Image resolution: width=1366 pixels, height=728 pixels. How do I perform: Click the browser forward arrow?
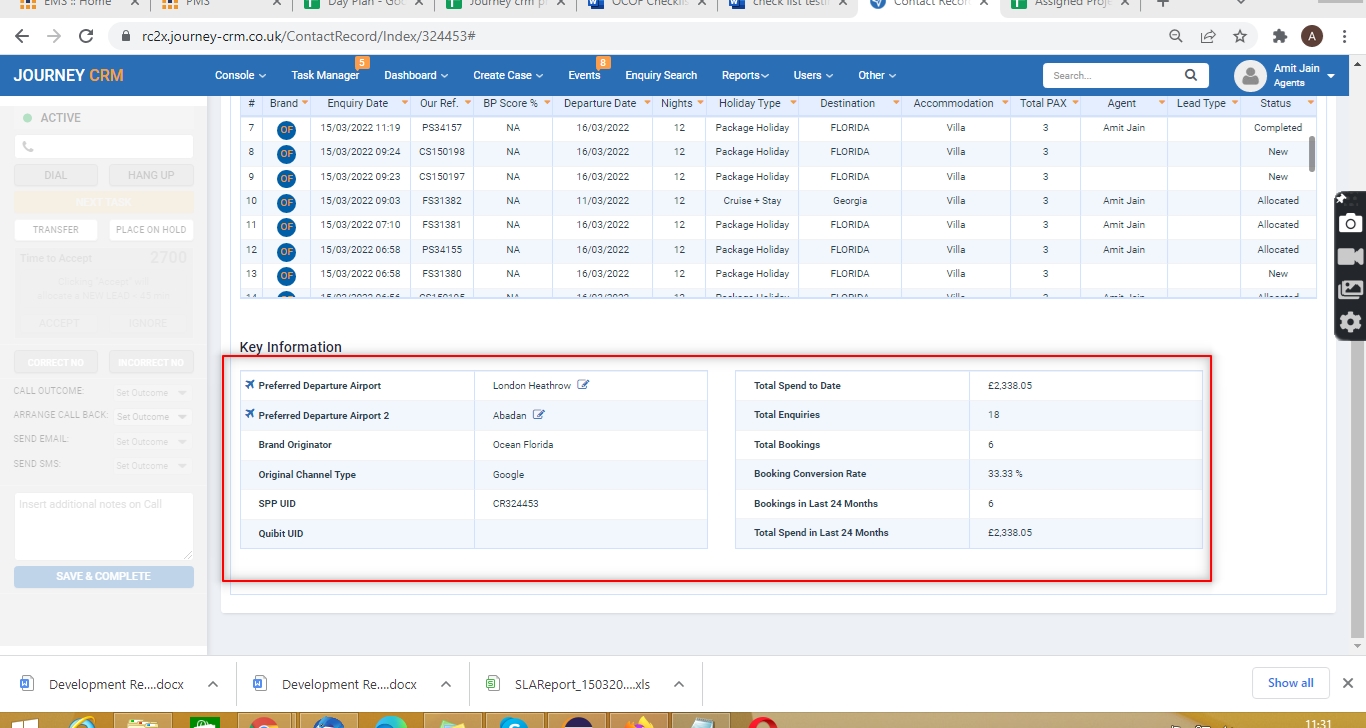click(54, 36)
